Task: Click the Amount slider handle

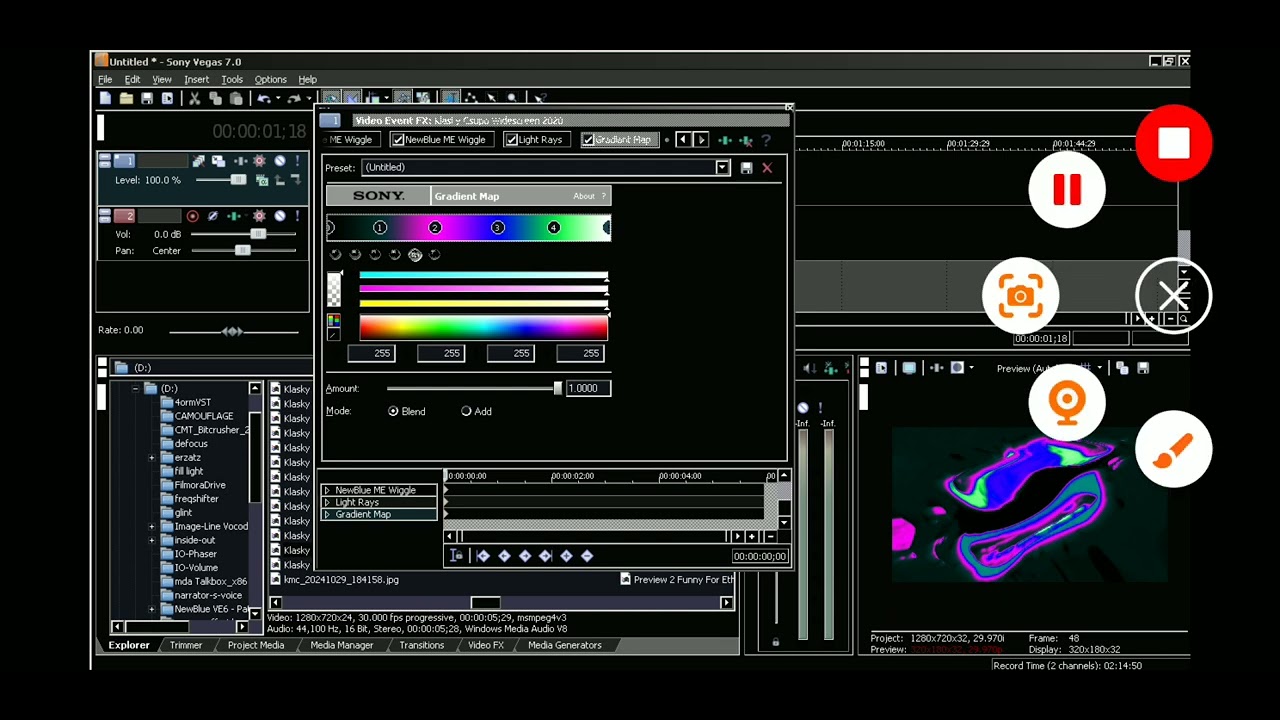Action: (558, 388)
